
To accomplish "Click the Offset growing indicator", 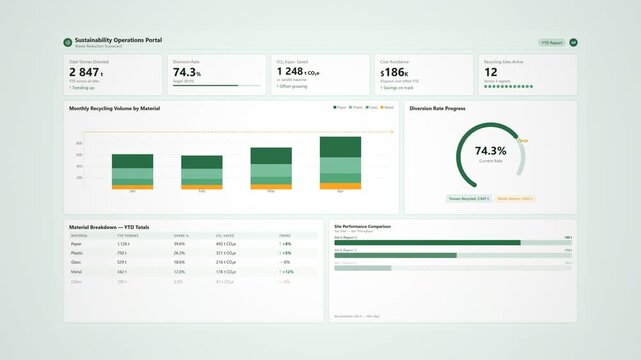I will pyautogui.click(x=292, y=87).
